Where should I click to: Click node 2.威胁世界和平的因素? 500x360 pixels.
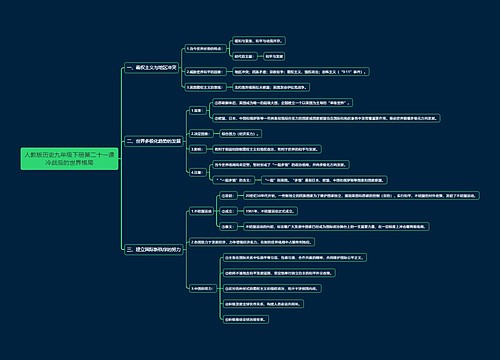point(205,72)
